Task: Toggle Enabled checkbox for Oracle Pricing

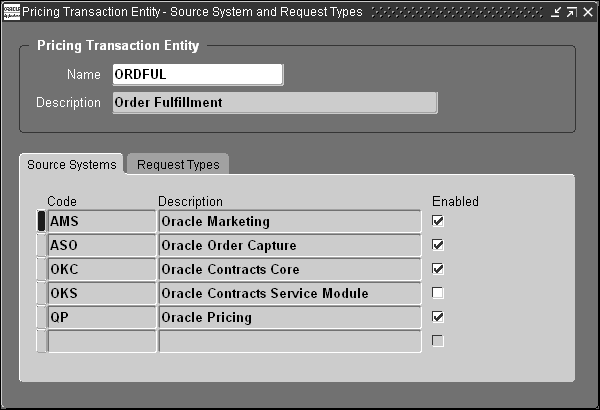Action: [438, 317]
